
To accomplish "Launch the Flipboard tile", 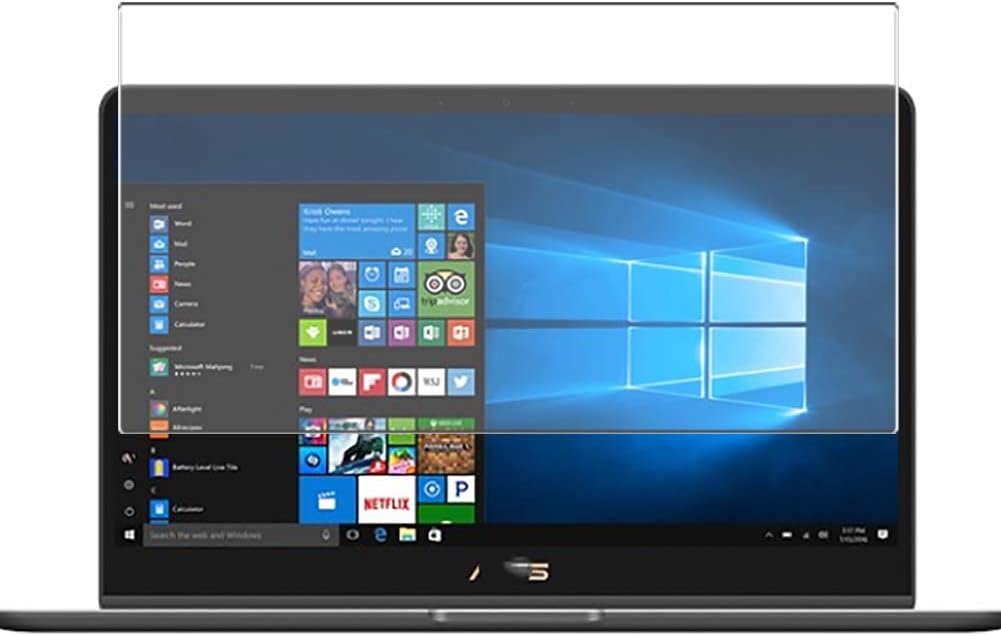I will (x=372, y=382).
